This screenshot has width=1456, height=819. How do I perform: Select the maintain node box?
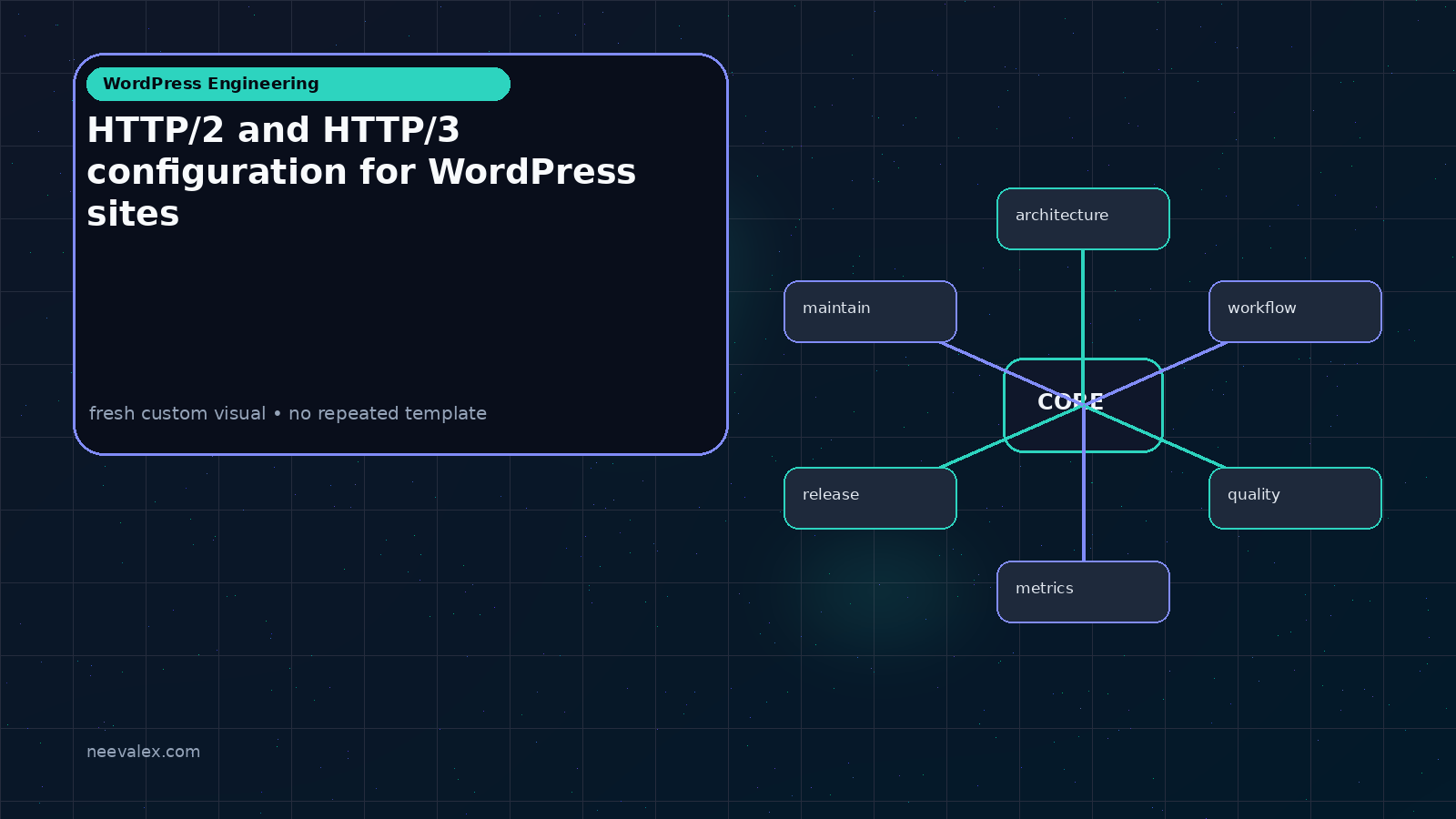(x=870, y=311)
